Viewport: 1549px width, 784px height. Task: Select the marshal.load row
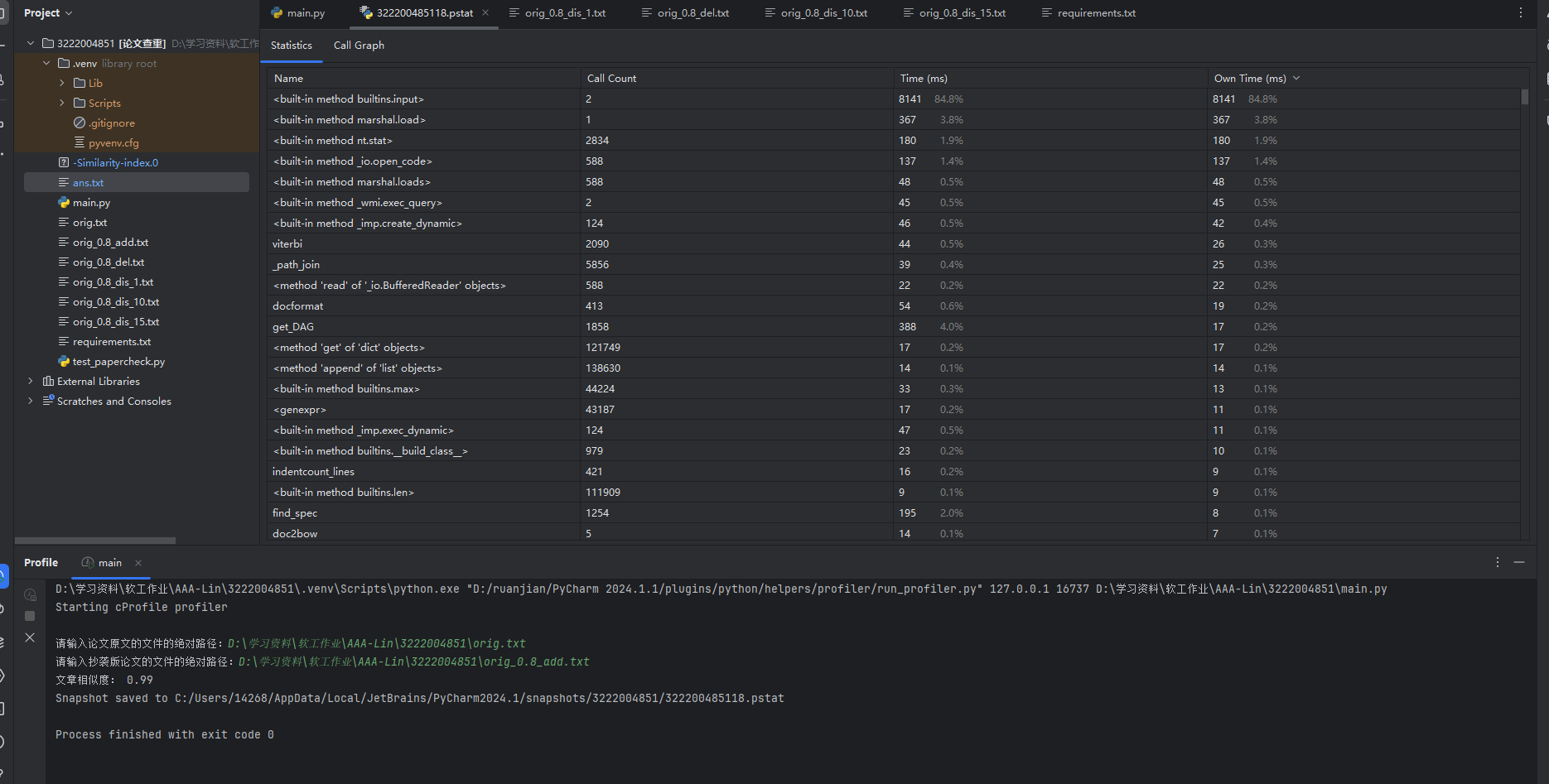point(895,119)
